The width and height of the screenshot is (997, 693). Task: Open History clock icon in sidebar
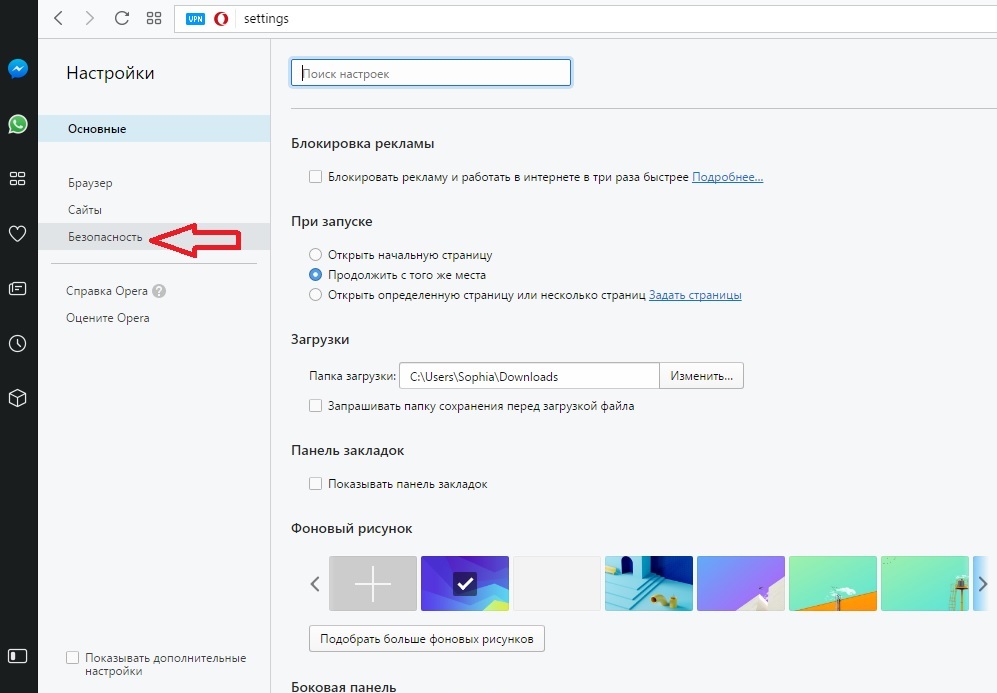(x=18, y=343)
